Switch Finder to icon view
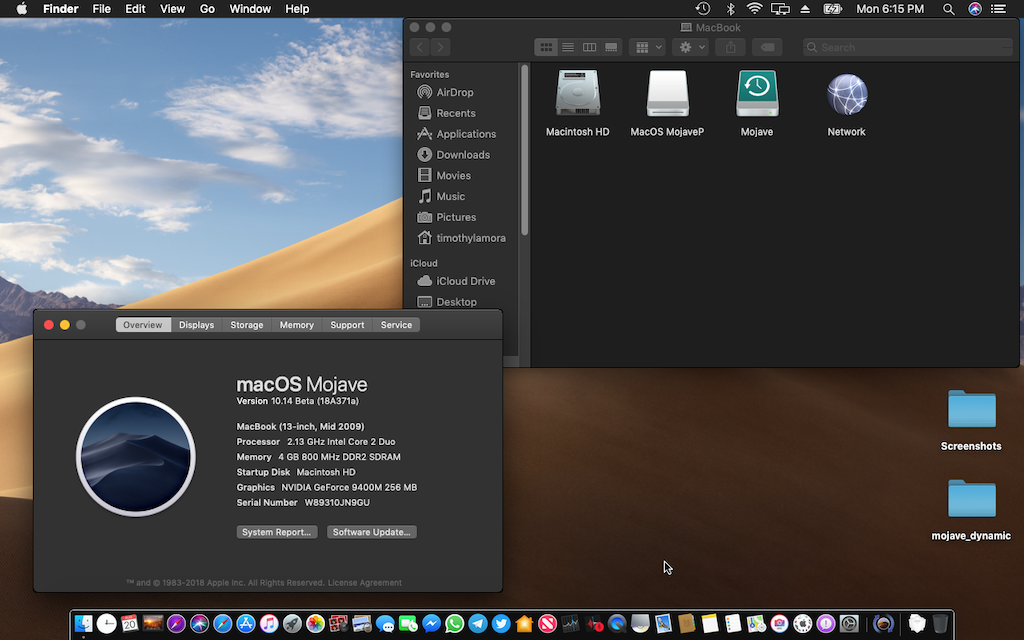The width and height of the screenshot is (1024, 640). (546, 47)
